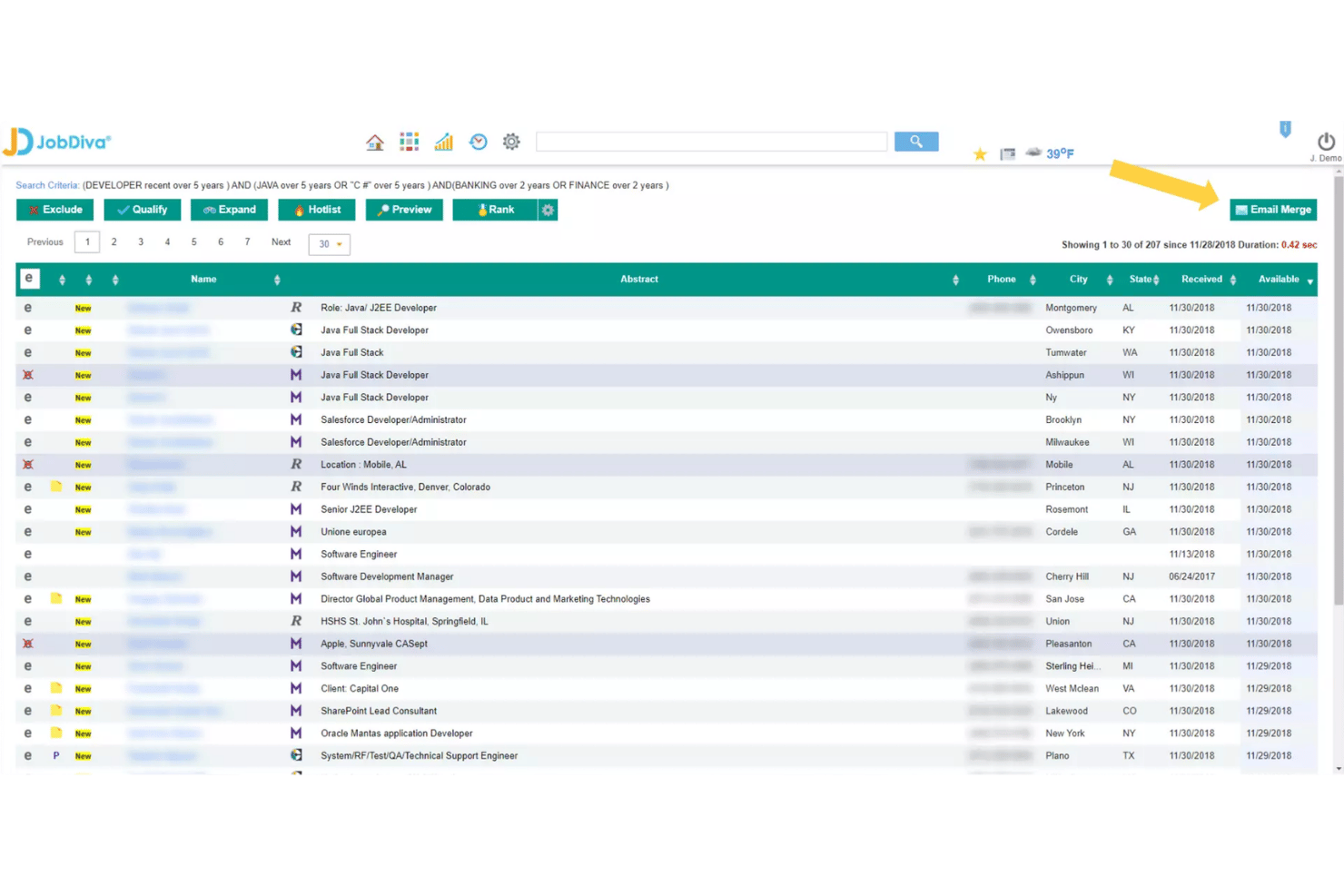
Task: Open the JobDiva home icon
Action: [x=374, y=143]
